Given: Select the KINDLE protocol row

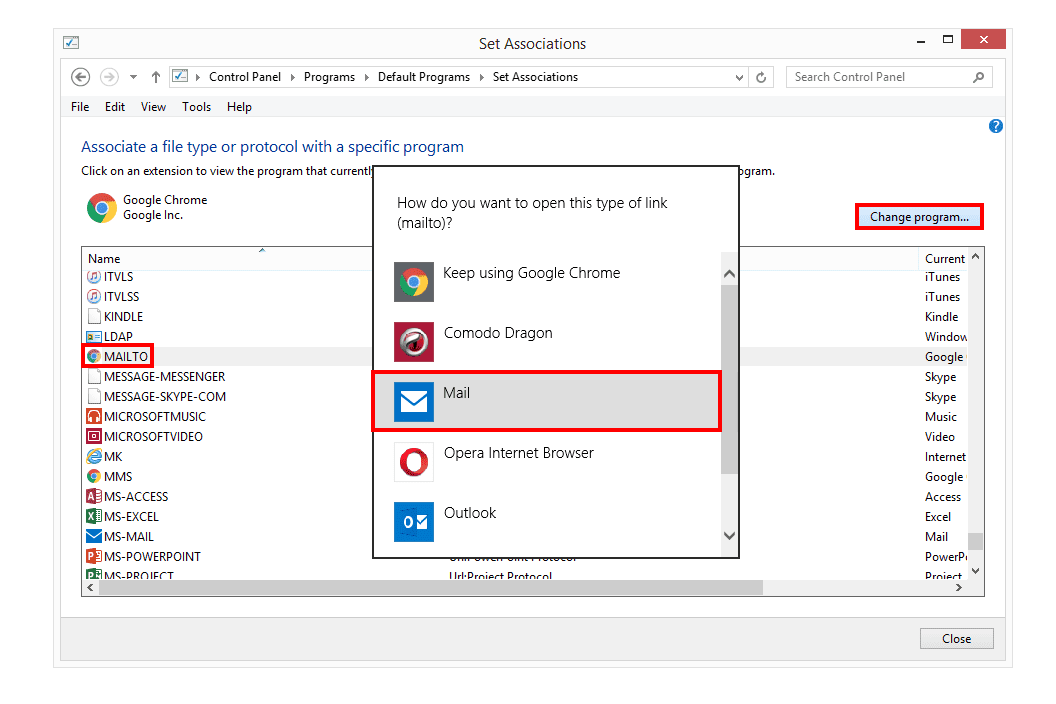Looking at the screenshot, I should pyautogui.click(x=123, y=317).
